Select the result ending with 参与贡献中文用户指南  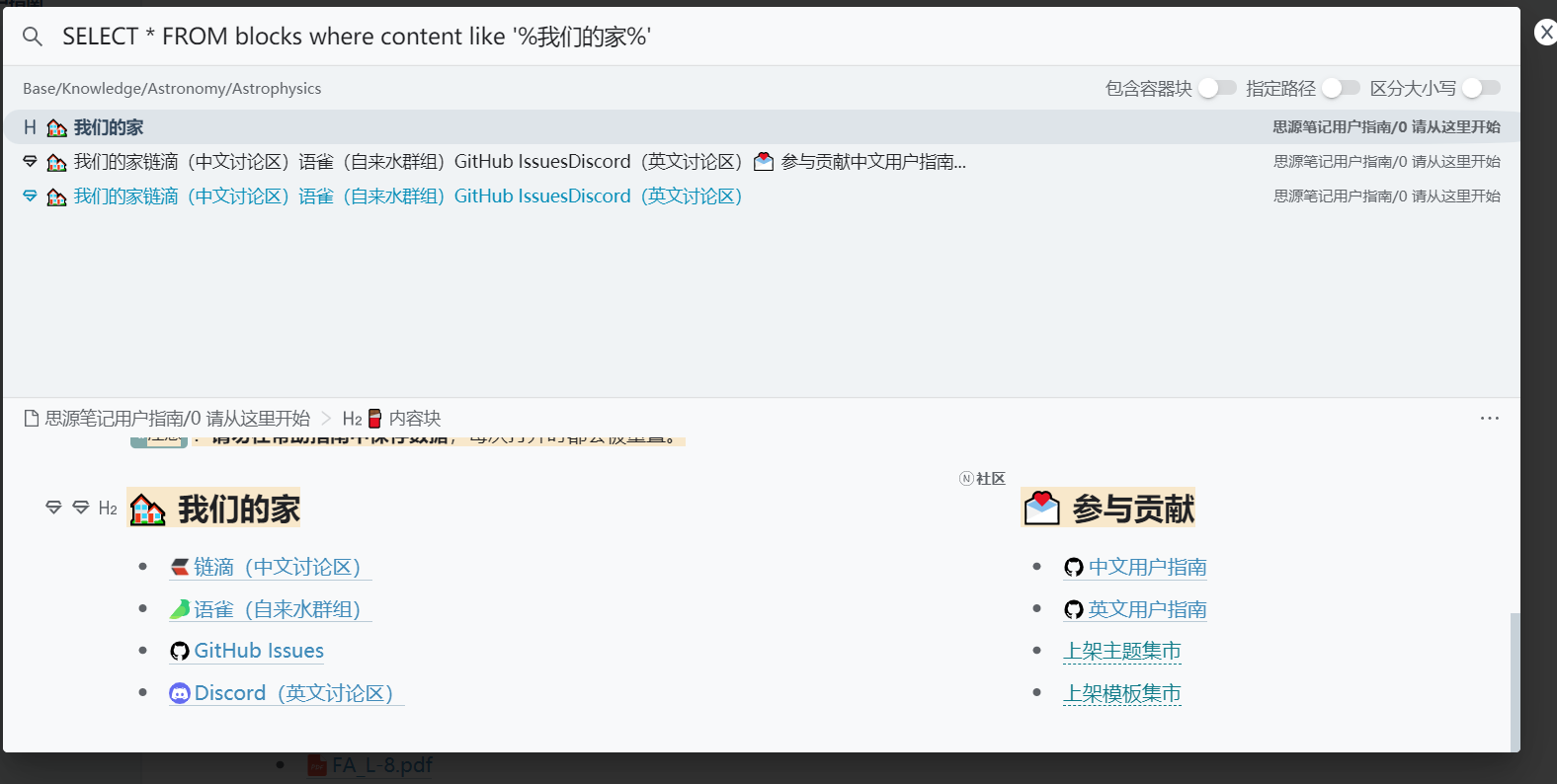(x=762, y=162)
